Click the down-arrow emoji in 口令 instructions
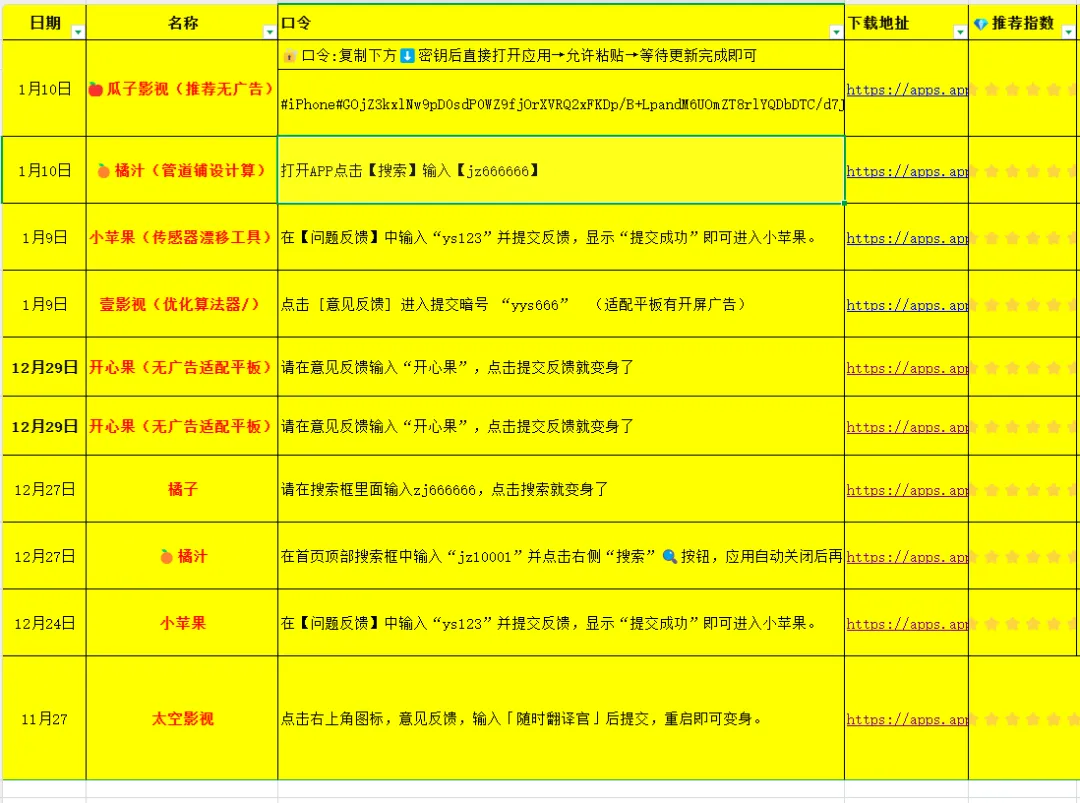This screenshot has width=1080, height=803. tap(407, 56)
